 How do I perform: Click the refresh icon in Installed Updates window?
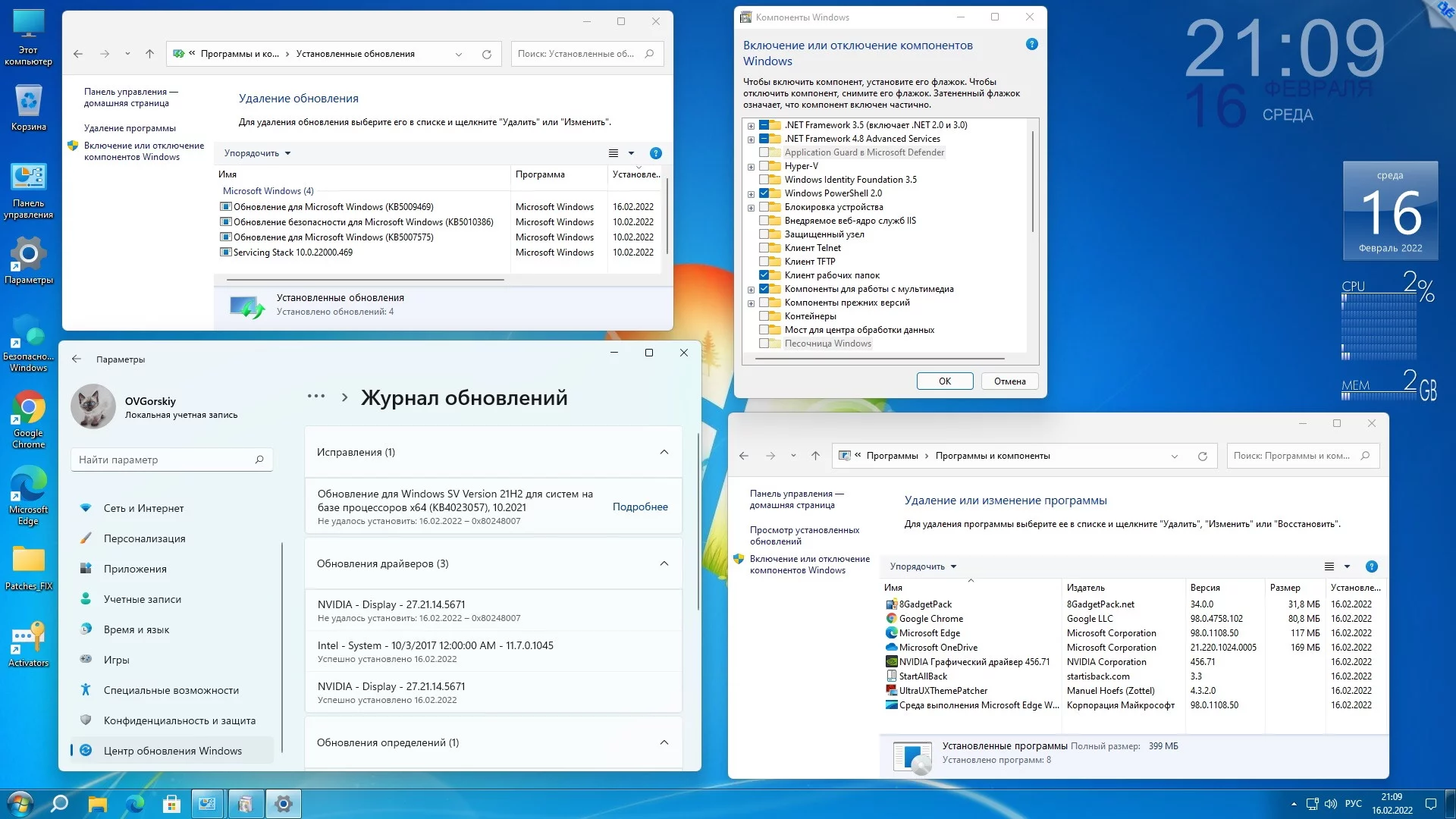(x=487, y=54)
